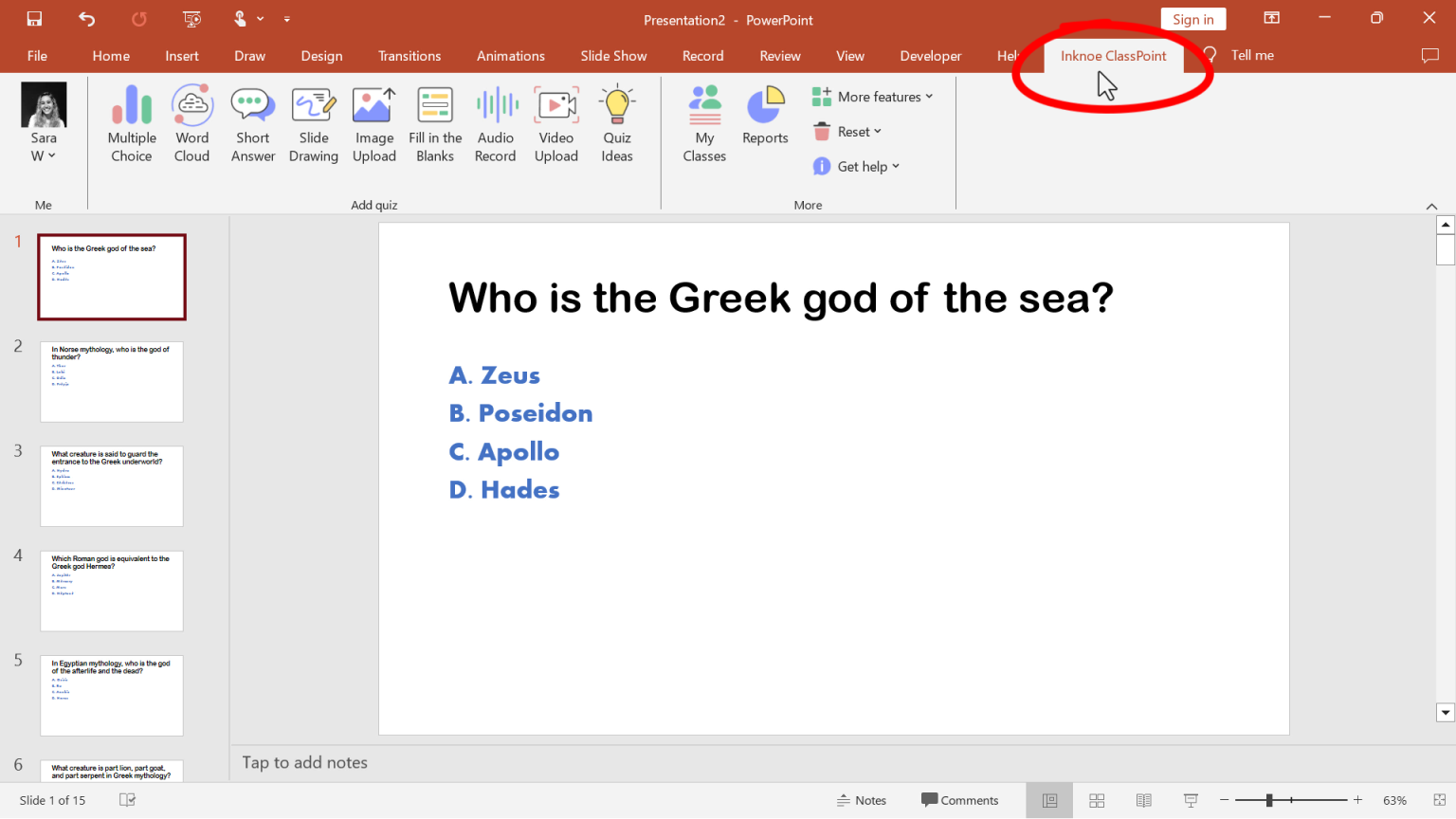The image size is (1456, 819).
Task: Start a Slide Drawing activity
Action: pyautogui.click(x=313, y=123)
